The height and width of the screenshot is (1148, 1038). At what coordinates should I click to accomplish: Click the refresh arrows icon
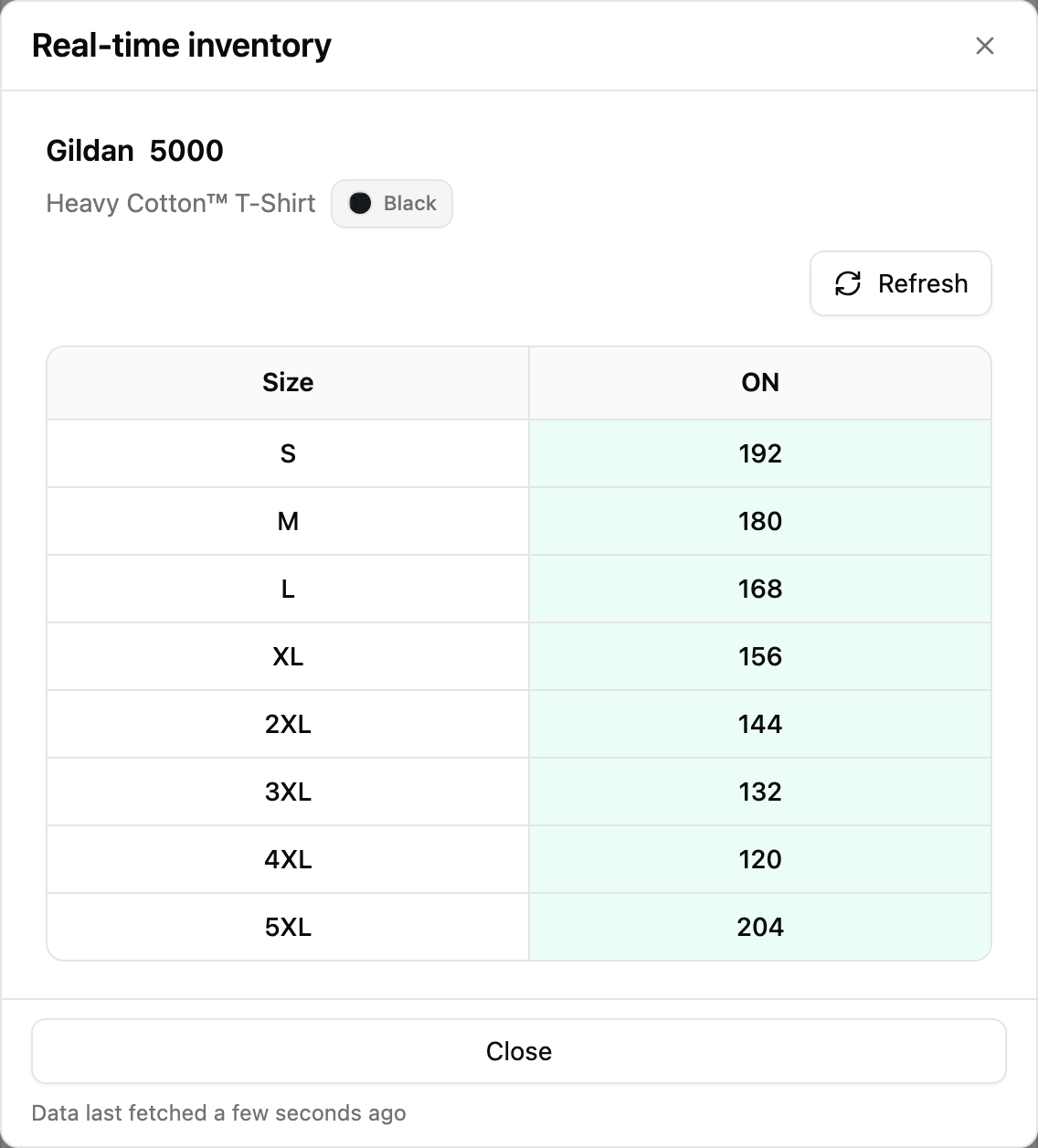click(848, 283)
